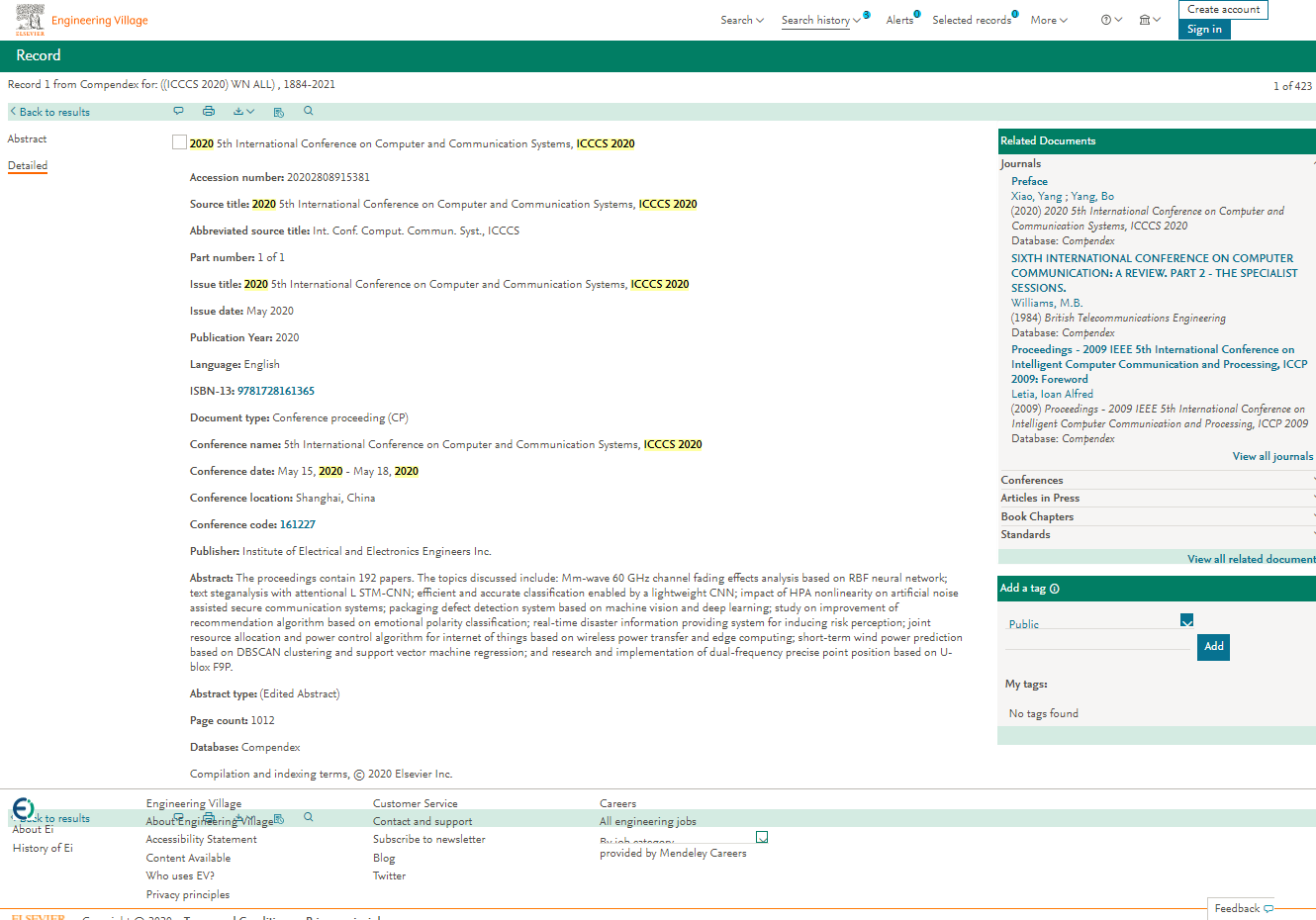Click the magnifier search icon in the toolbar

tap(309, 111)
